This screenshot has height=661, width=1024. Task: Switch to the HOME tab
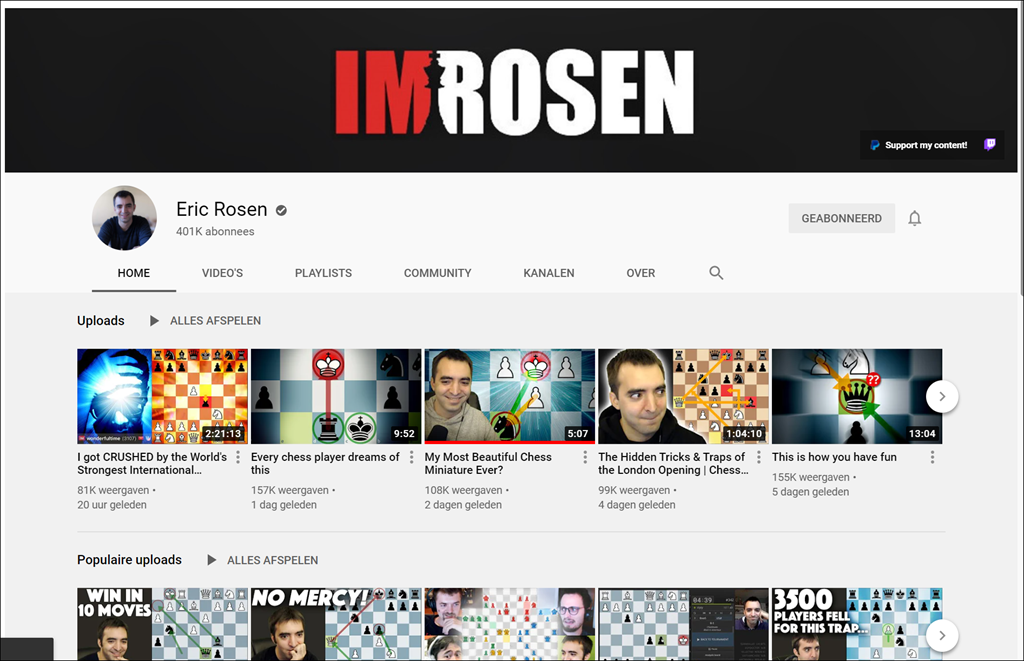click(134, 273)
